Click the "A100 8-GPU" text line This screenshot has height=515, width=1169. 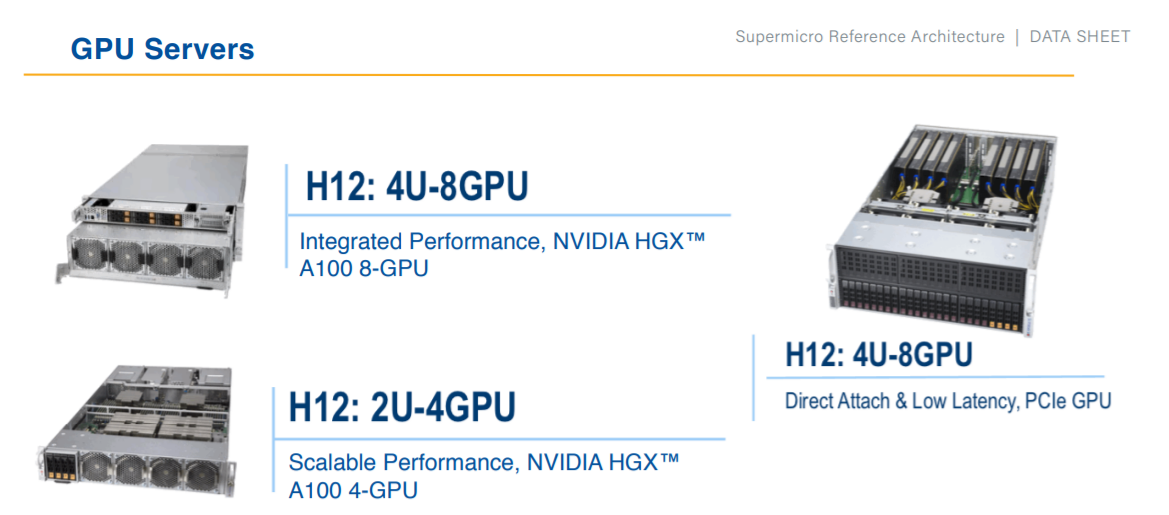point(364,268)
